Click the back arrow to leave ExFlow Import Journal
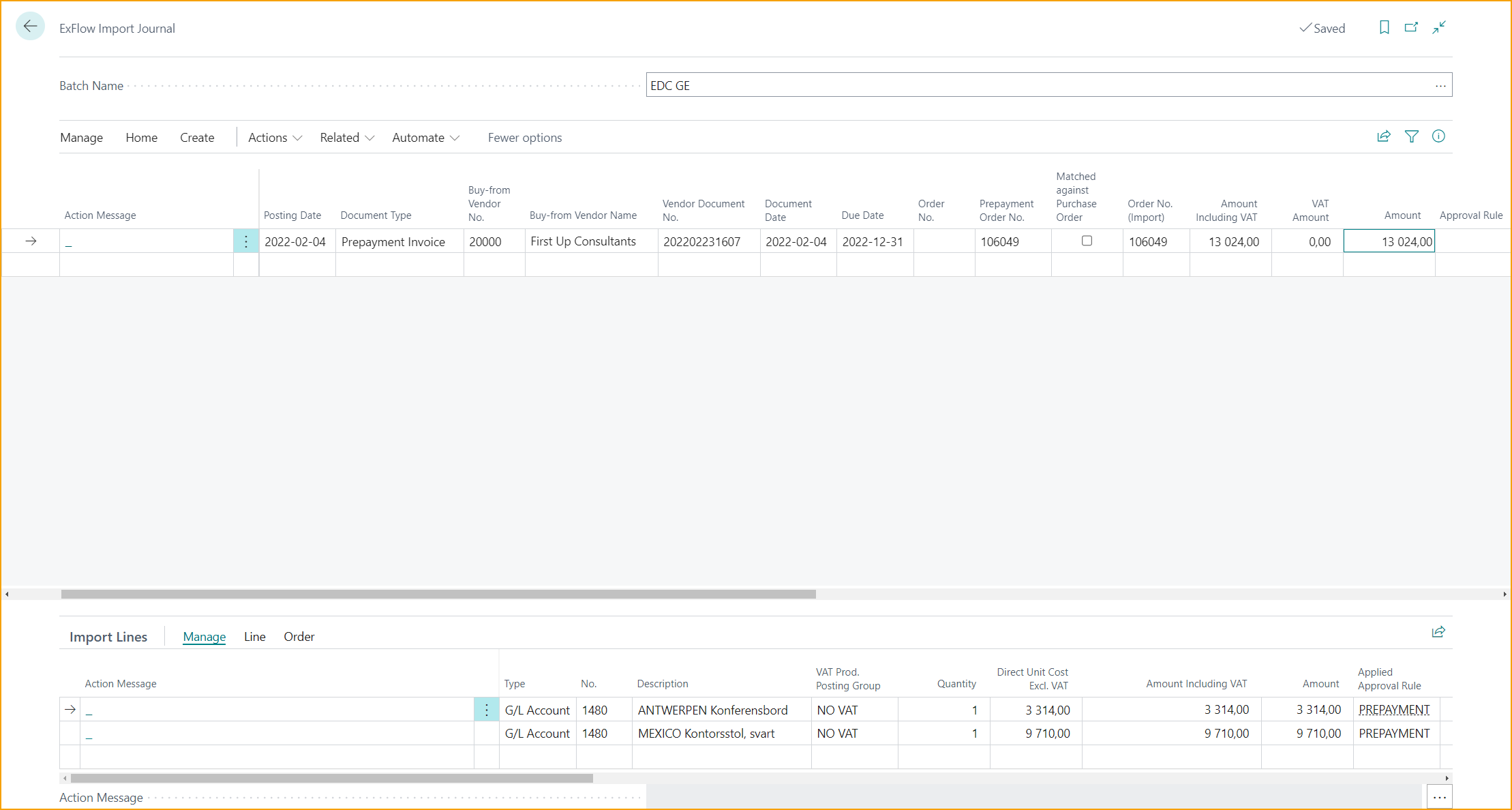1512x810 pixels. 29,26
